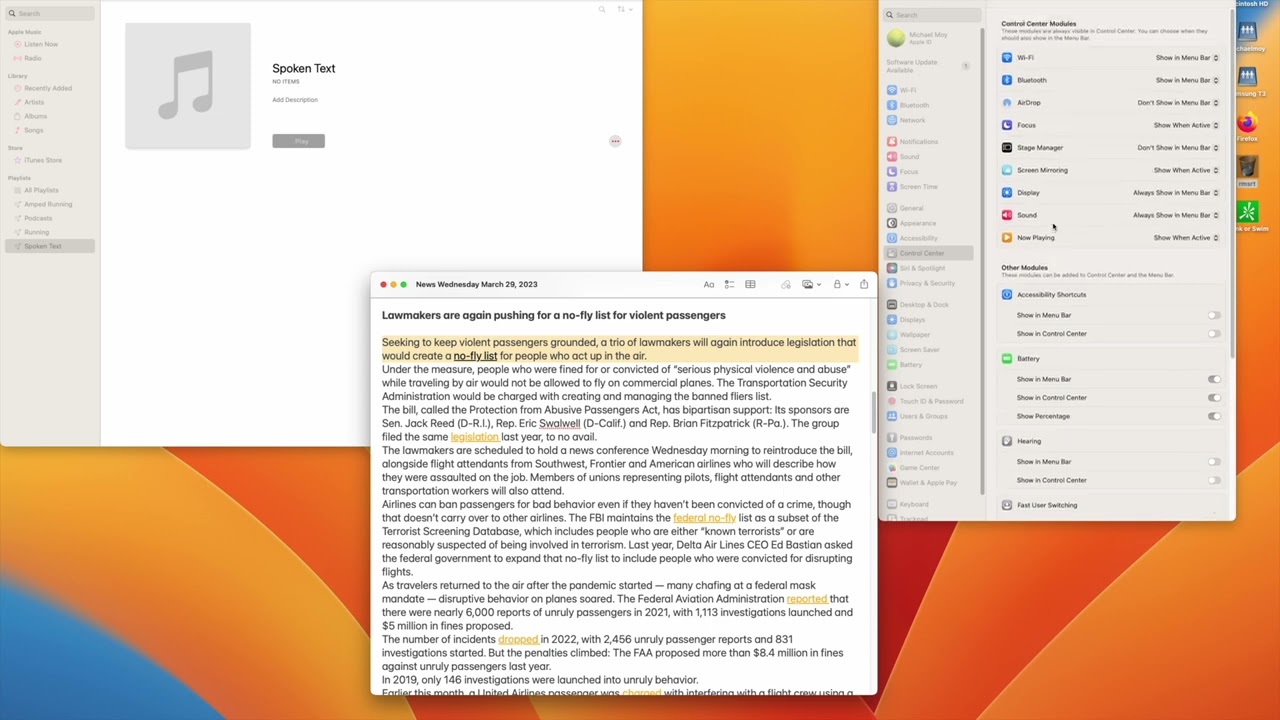Open the lock note menu in Notes
This screenshot has width=1280, height=720.
[x=840, y=285]
